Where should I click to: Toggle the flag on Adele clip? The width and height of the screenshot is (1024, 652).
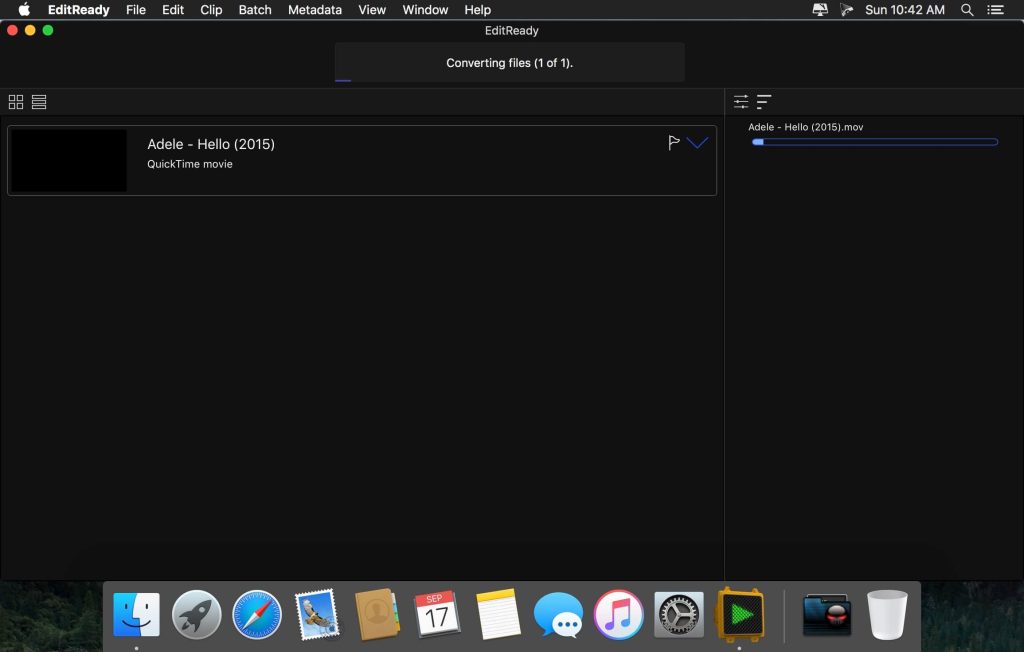click(x=674, y=143)
